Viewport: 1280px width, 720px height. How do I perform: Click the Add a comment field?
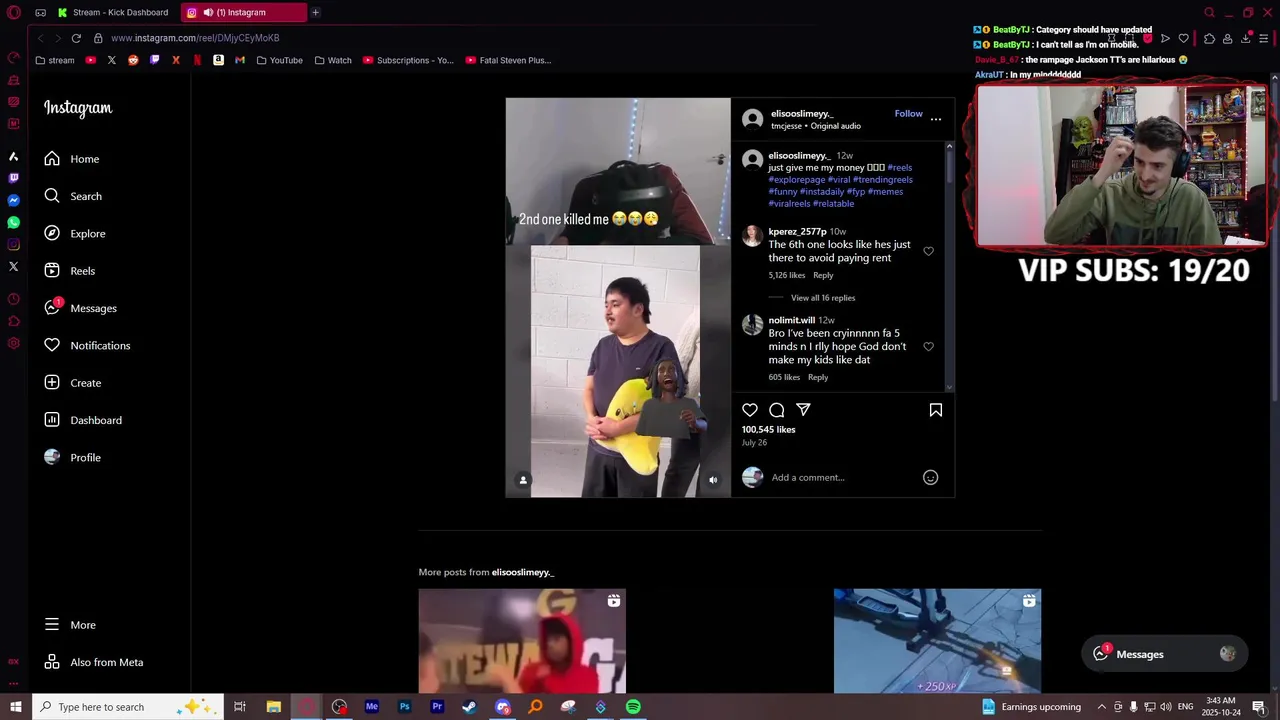[x=843, y=478]
